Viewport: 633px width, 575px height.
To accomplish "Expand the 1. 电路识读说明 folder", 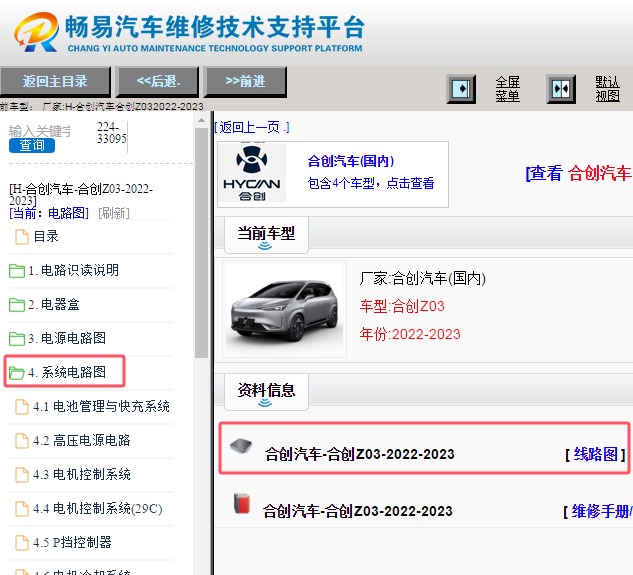I will 73,270.
